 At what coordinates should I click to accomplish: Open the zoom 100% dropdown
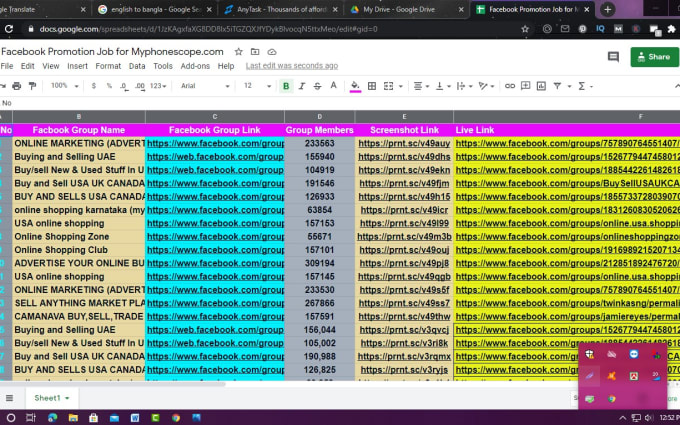64,86
